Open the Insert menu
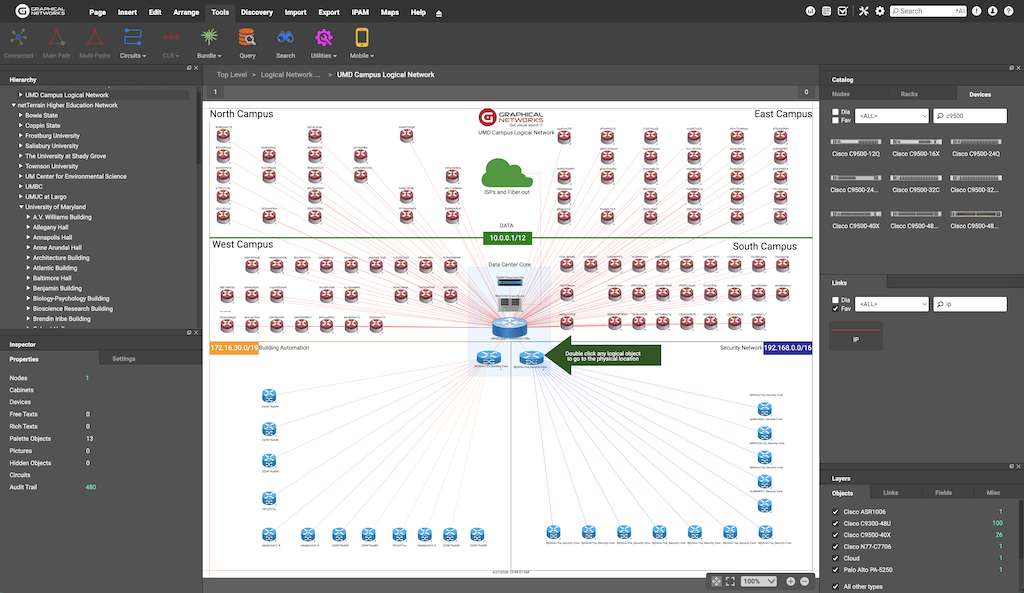The width and height of the screenshot is (1024, 593). [127, 12]
